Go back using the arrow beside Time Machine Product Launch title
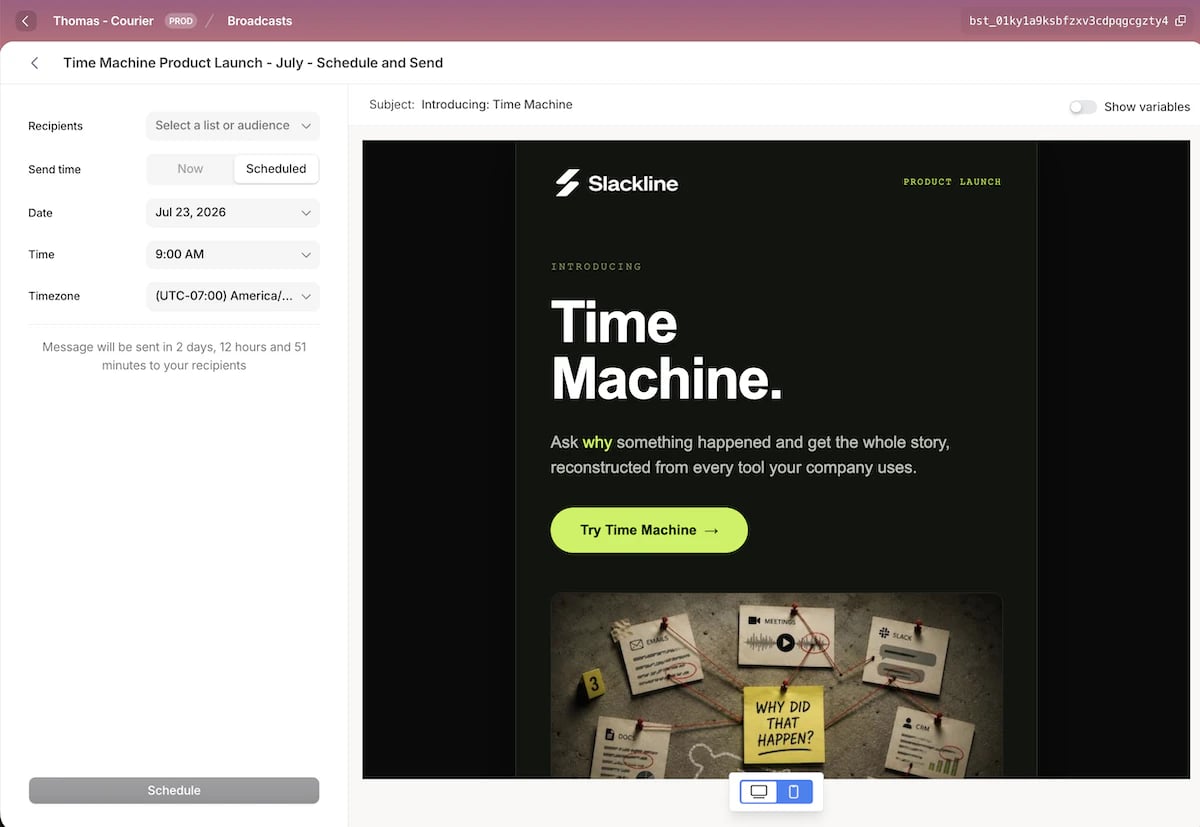This screenshot has width=1200, height=827. tap(35, 63)
